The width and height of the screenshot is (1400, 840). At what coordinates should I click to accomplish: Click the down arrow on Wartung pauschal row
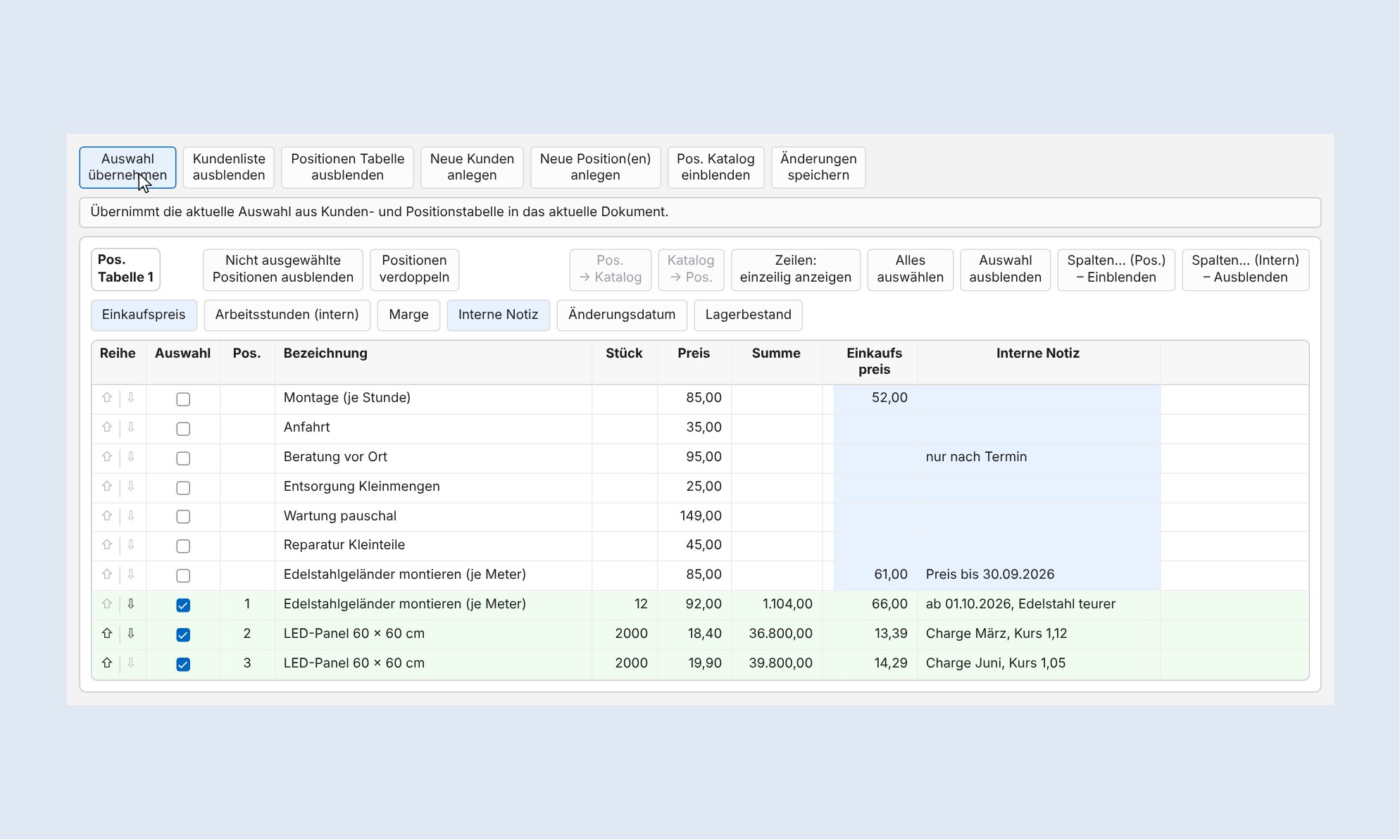[x=131, y=516]
